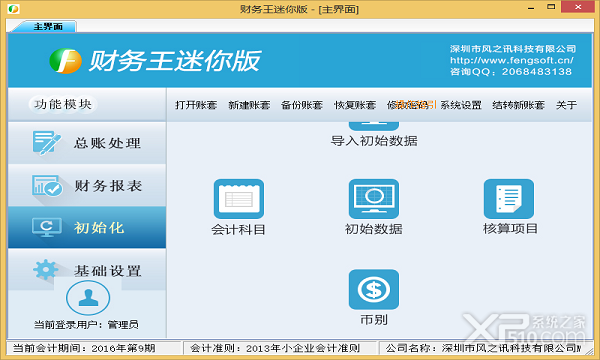Open 基础设置 gear module in sidebar
The width and height of the screenshot is (600, 360).
87,270
